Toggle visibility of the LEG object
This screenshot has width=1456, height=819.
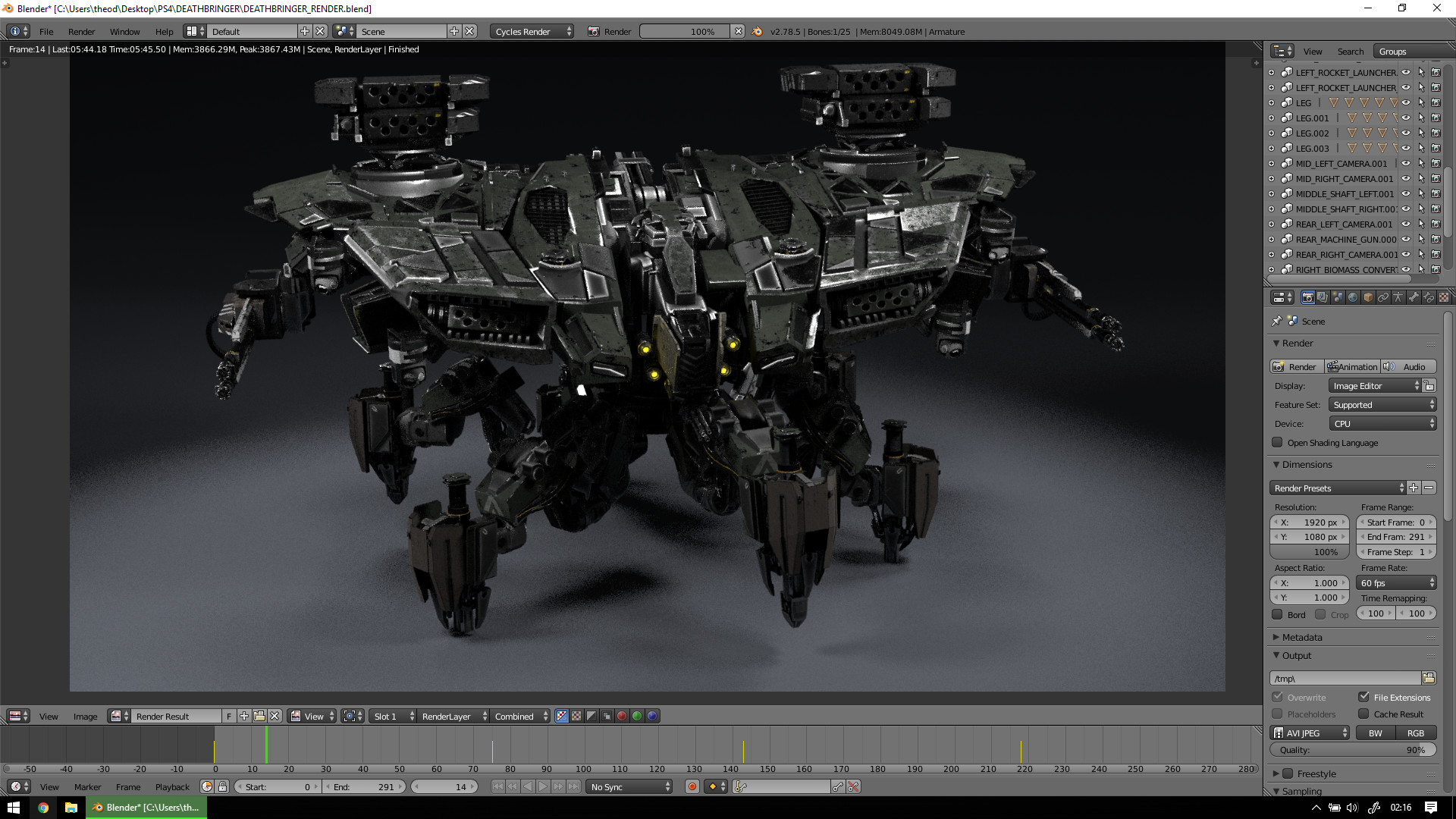[x=1406, y=102]
